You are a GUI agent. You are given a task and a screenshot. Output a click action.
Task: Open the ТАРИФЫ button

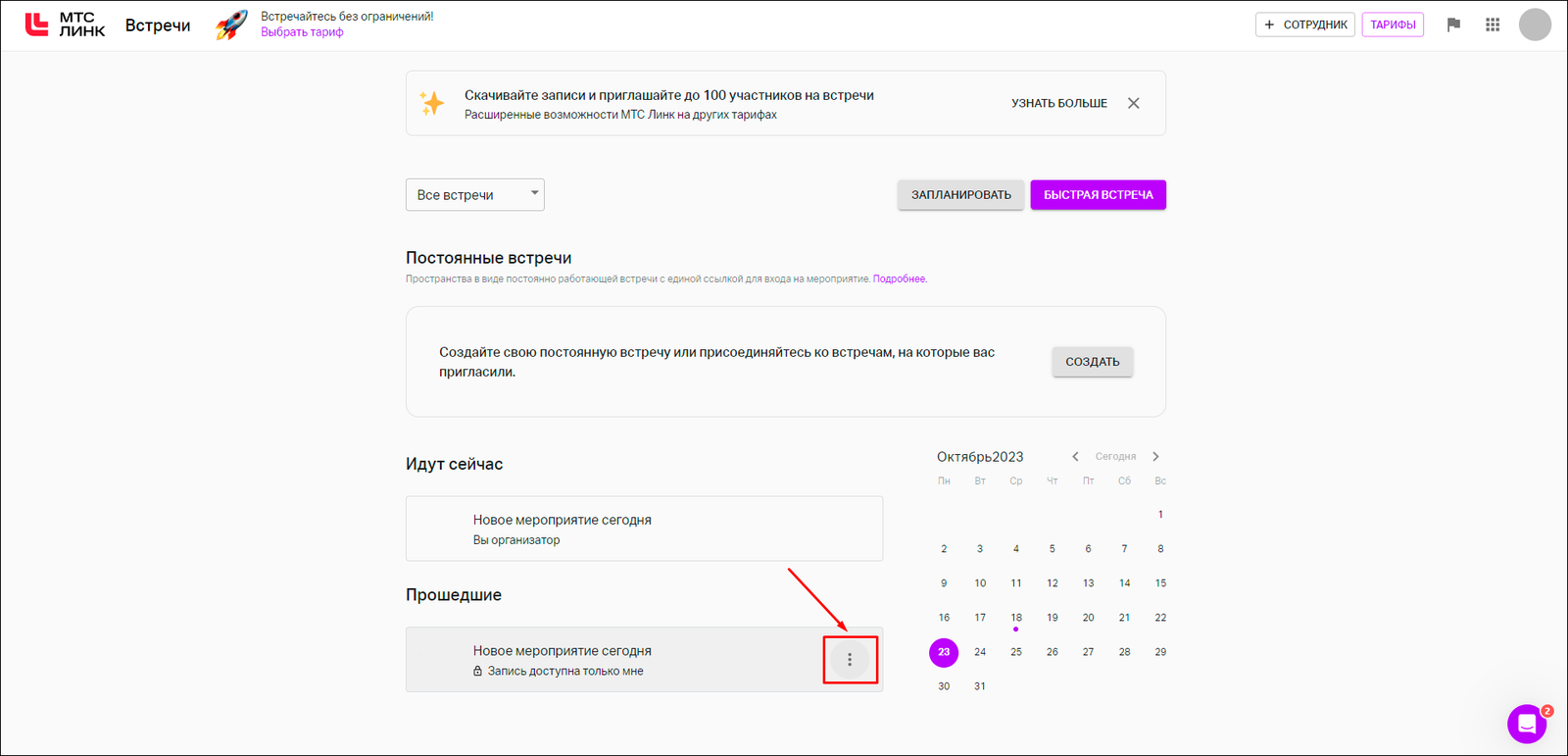[x=1393, y=25]
